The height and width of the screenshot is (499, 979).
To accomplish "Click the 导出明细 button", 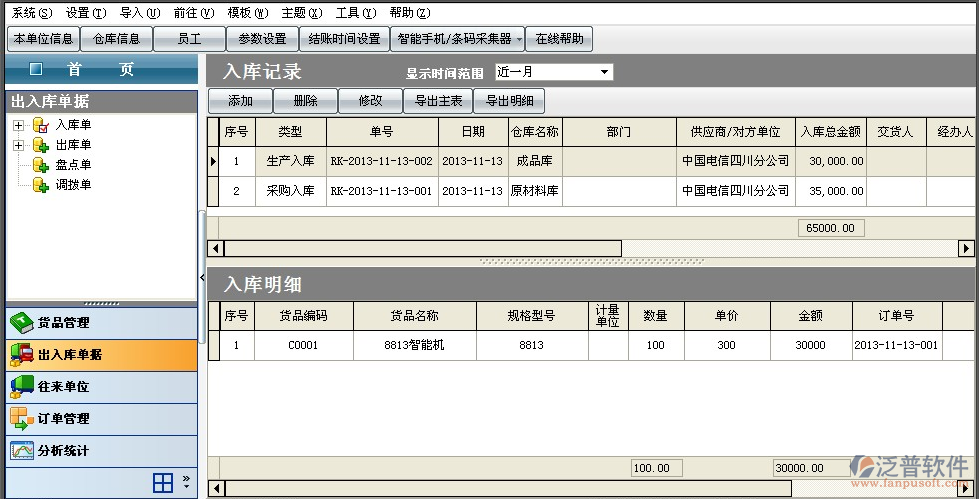I will coord(509,101).
